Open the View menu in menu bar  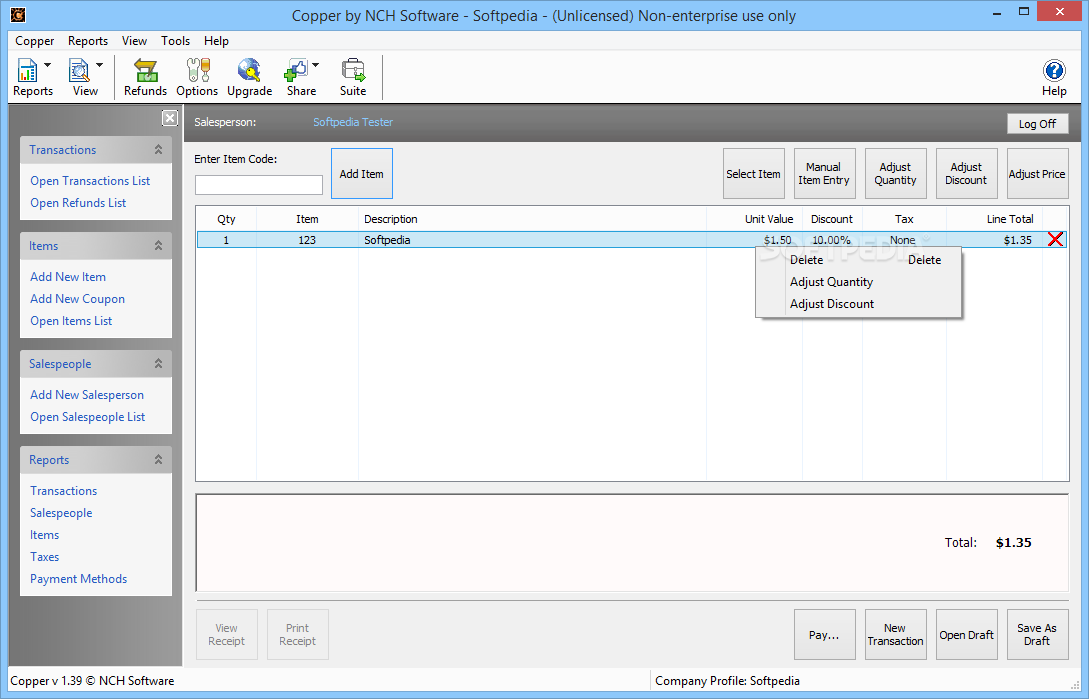[x=134, y=41]
